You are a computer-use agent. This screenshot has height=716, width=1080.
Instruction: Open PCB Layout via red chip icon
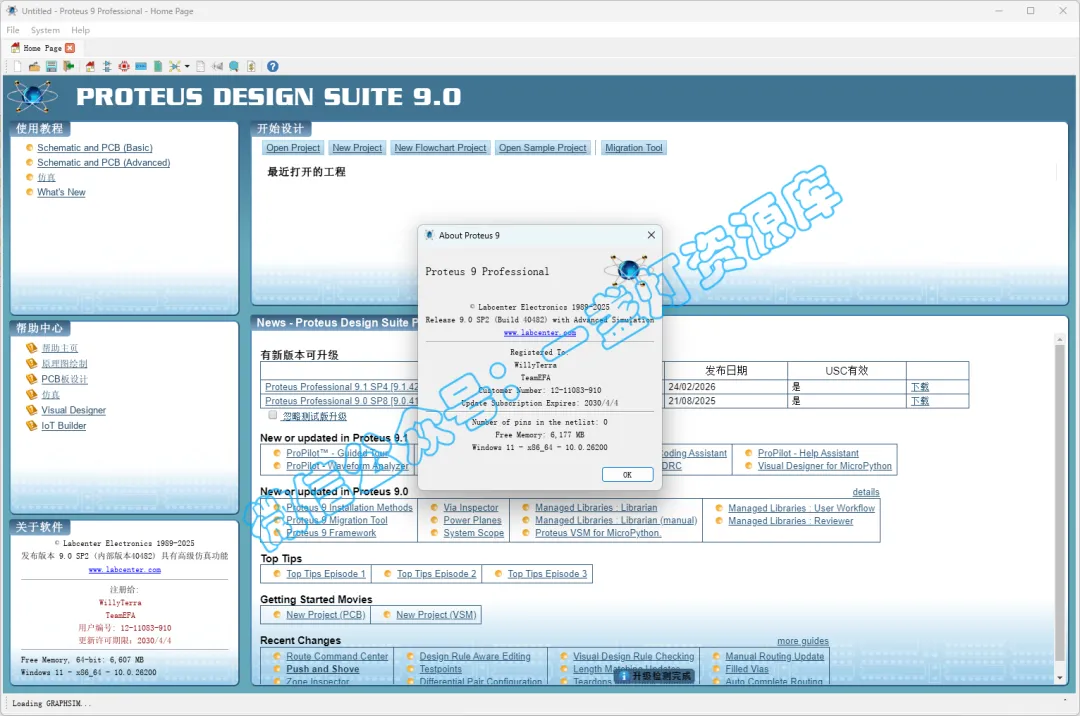point(124,67)
